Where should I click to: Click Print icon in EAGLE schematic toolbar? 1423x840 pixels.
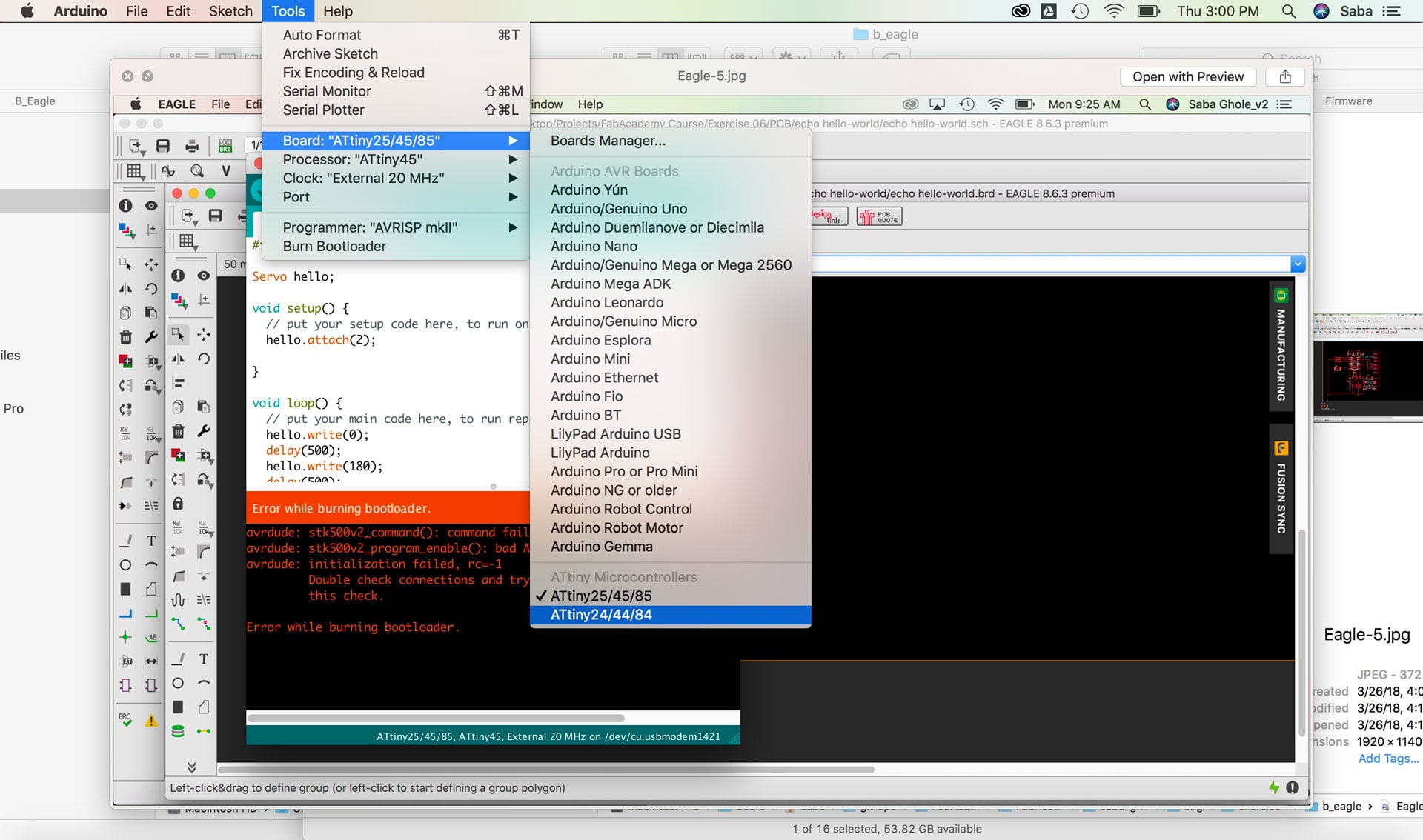tap(192, 146)
